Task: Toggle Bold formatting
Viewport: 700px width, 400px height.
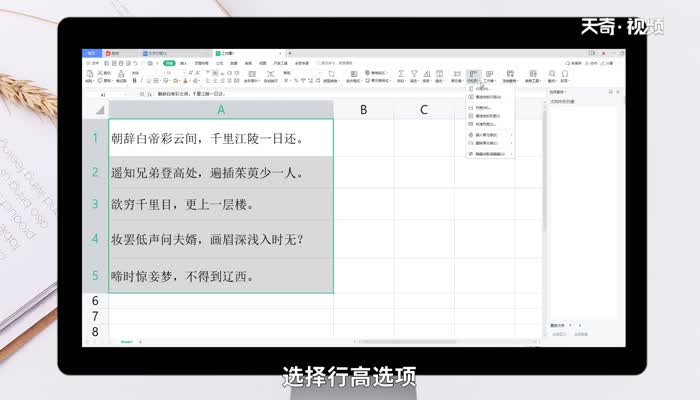Action: [135, 81]
